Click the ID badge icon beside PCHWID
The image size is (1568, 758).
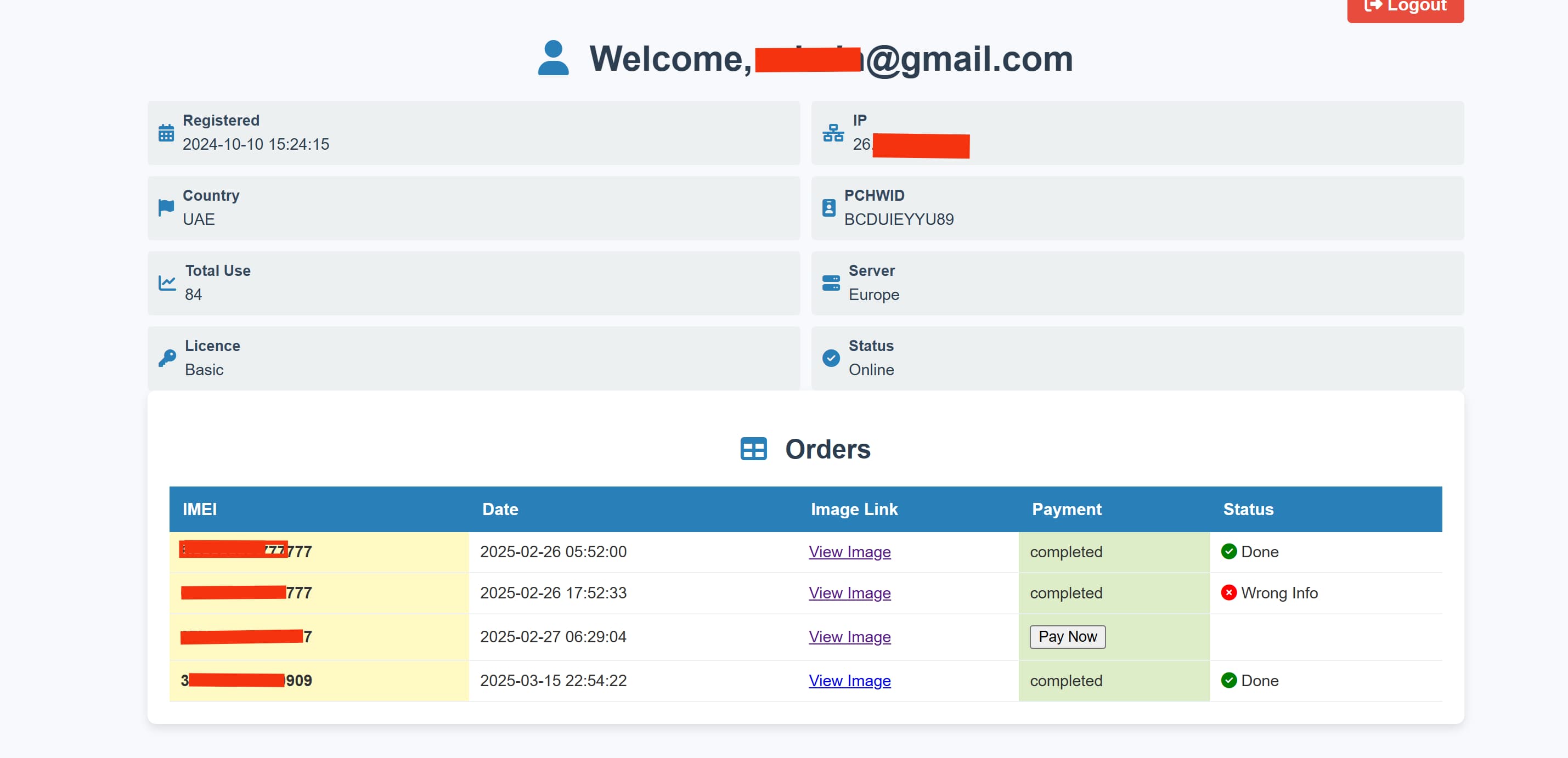(828, 207)
